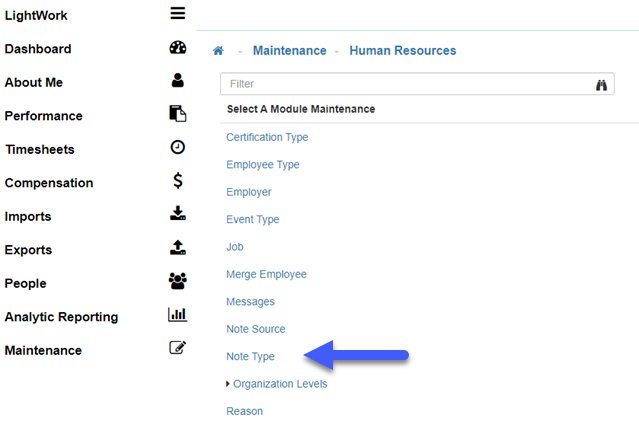Open Dashboard via the gauge icon
The width and height of the screenshot is (639, 421).
coord(177,48)
